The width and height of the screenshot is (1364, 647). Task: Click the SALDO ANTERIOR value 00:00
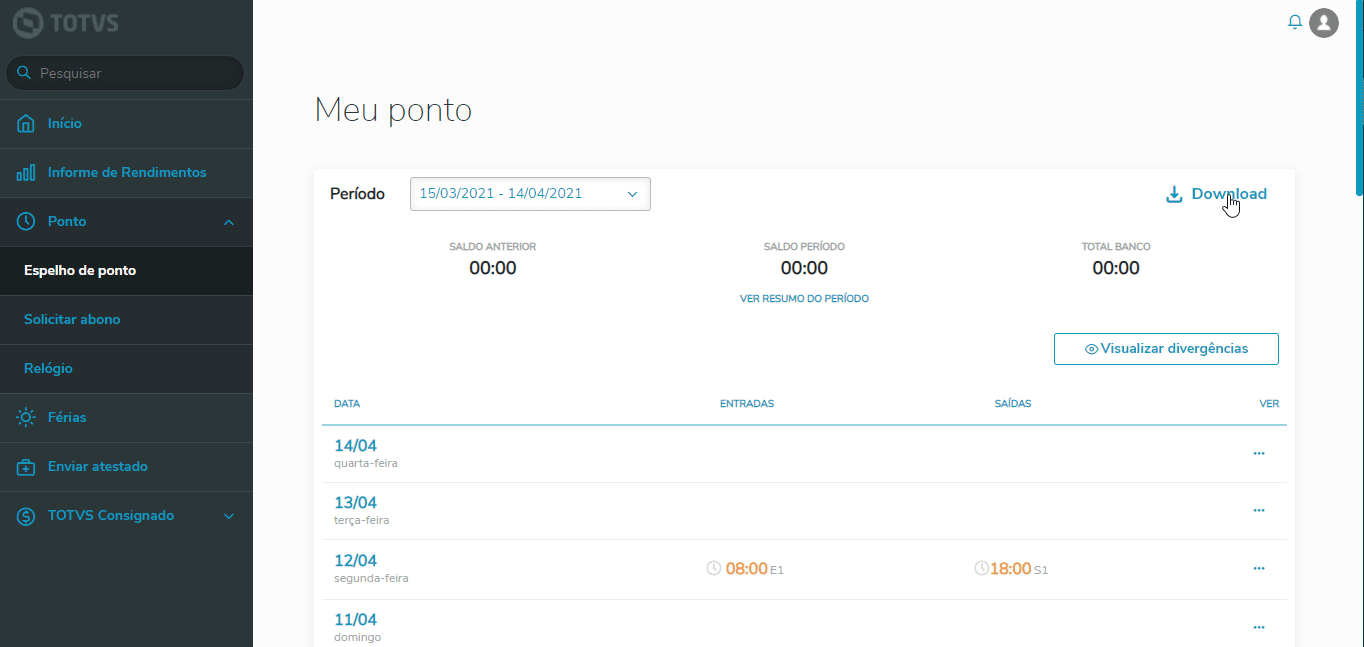tap(493, 268)
